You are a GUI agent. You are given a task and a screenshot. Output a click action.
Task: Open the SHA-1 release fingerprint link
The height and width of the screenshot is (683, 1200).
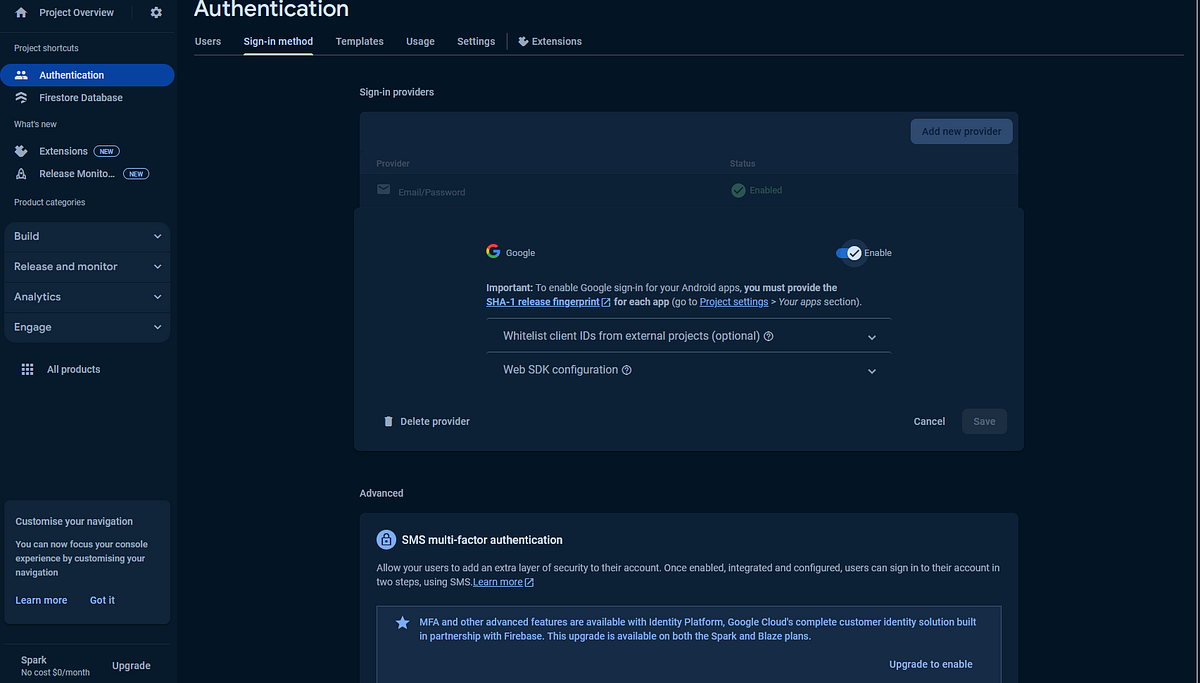coord(542,301)
